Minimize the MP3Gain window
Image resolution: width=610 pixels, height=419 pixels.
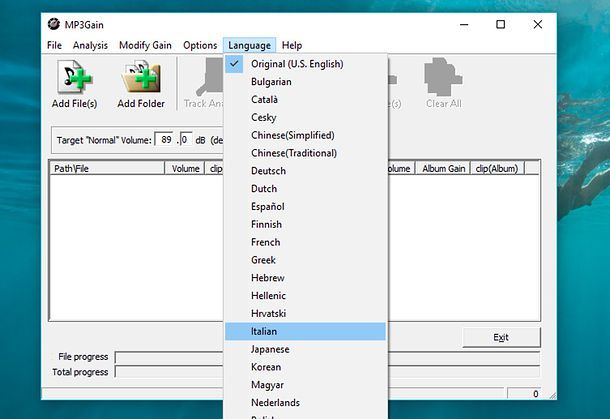pos(464,25)
